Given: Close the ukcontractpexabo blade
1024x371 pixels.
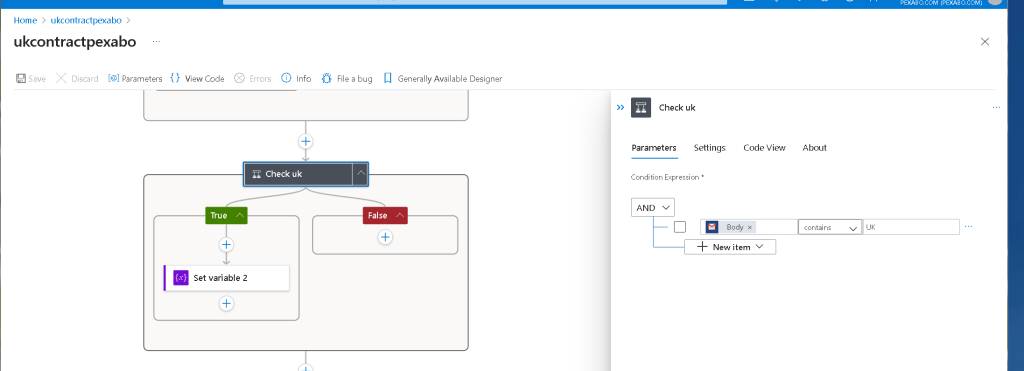Looking at the screenshot, I should pyautogui.click(x=985, y=42).
